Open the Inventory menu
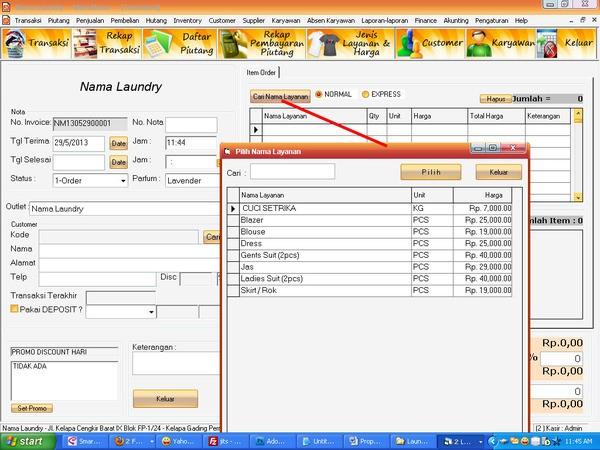600x450 pixels. pyautogui.click(x=187, y=20)
